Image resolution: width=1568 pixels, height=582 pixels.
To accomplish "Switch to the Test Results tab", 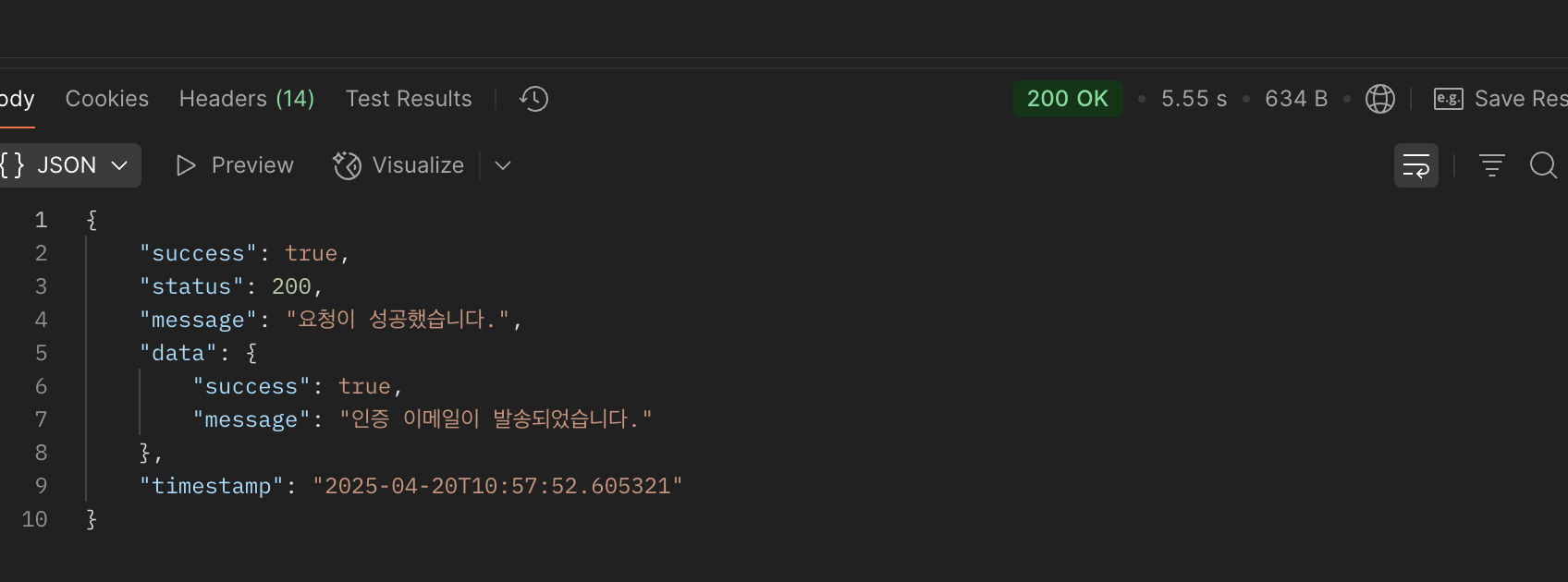I will tap(409, 99).
